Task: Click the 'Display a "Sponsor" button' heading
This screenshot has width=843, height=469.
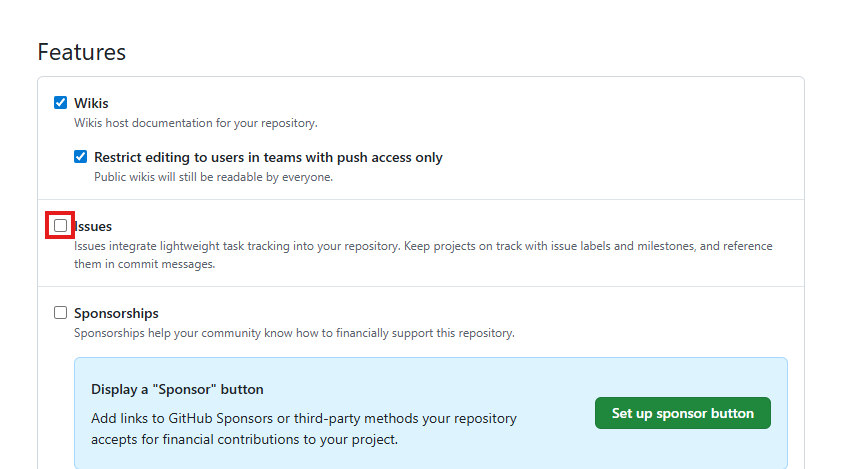Action: coord(177,389)
